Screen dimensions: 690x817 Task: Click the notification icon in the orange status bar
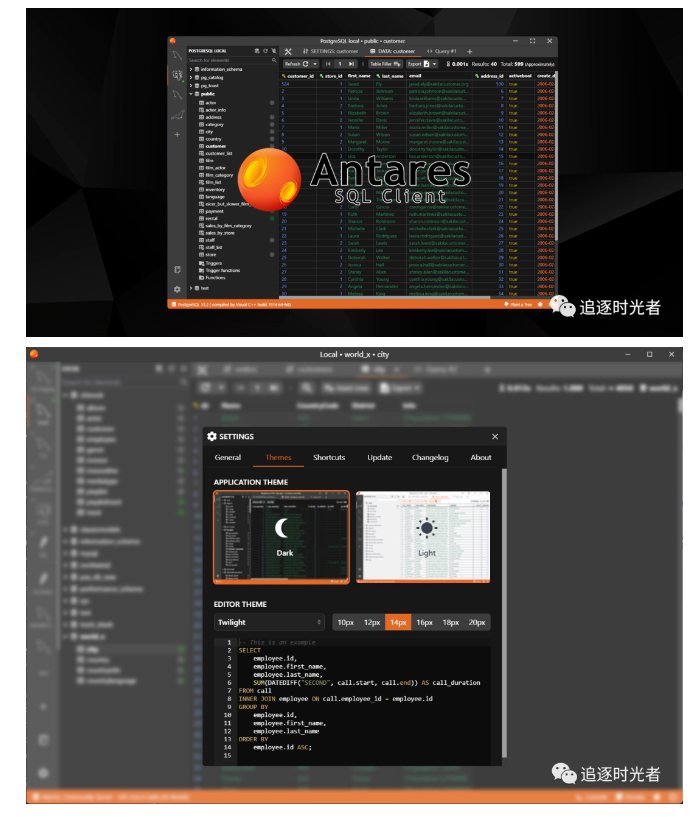[540, 304]
